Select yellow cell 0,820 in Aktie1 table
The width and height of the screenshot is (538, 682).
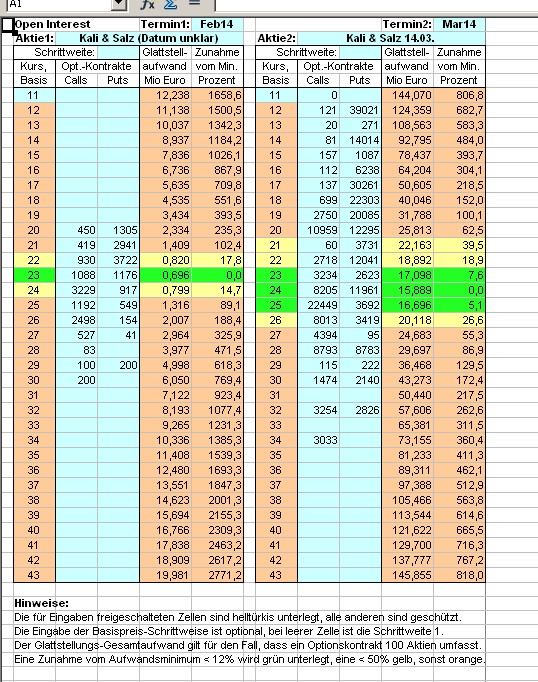coord(165,260)
